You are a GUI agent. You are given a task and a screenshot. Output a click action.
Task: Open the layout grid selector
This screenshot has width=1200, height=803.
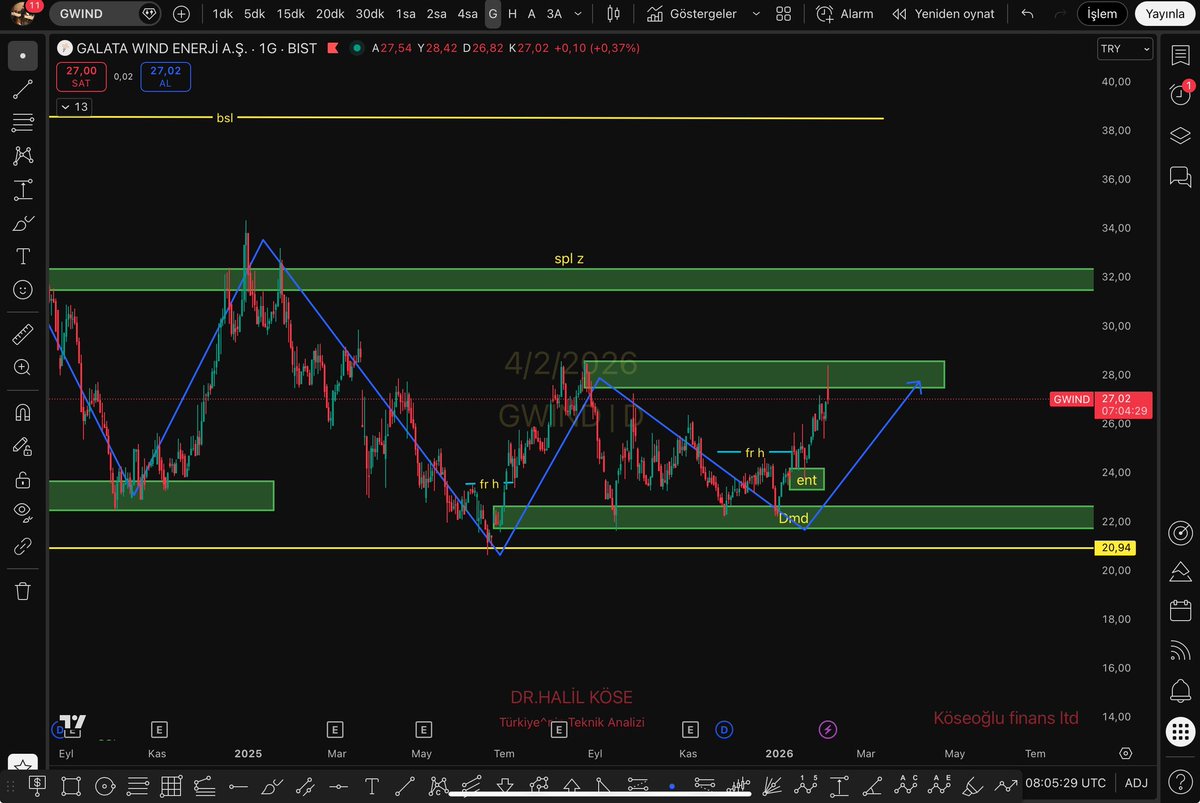pyautogui.click(x=784, y=14)
